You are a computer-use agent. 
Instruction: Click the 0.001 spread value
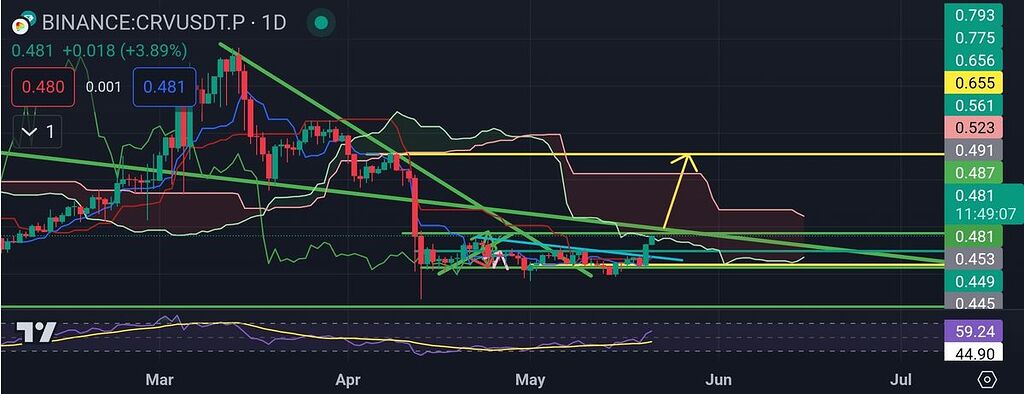click(x=104, y=87)
